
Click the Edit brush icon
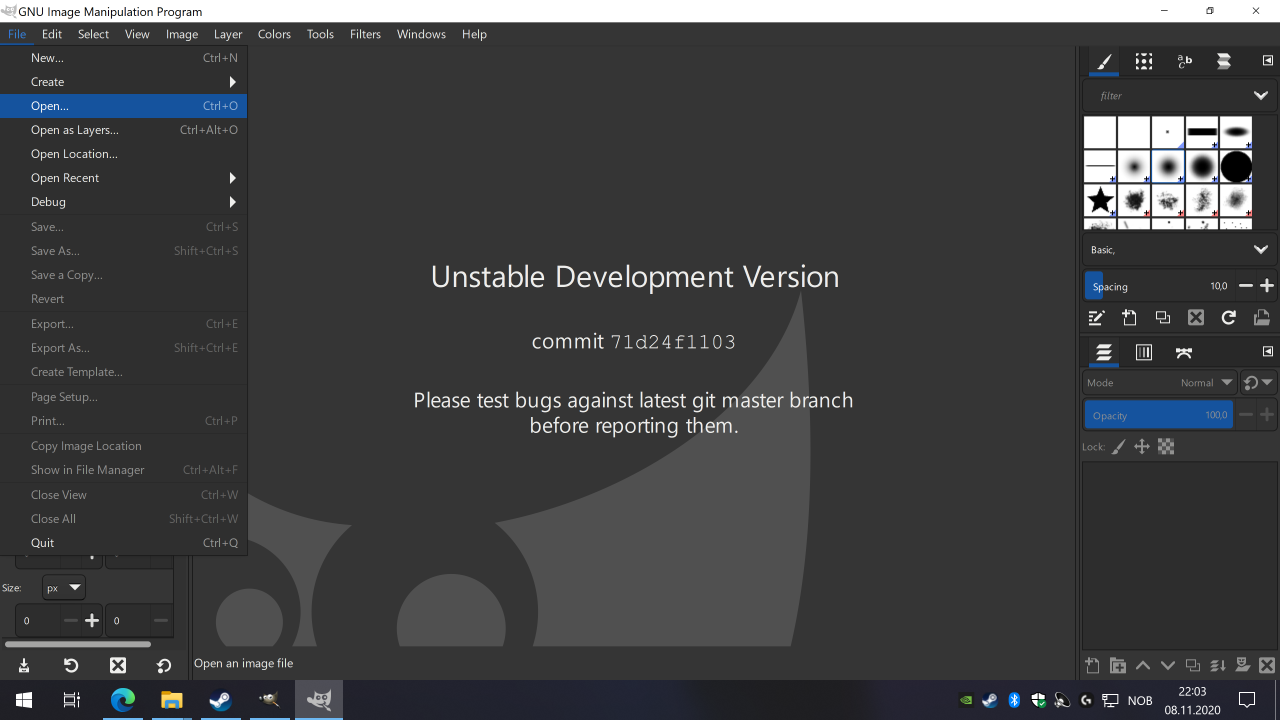(1096, 318)
